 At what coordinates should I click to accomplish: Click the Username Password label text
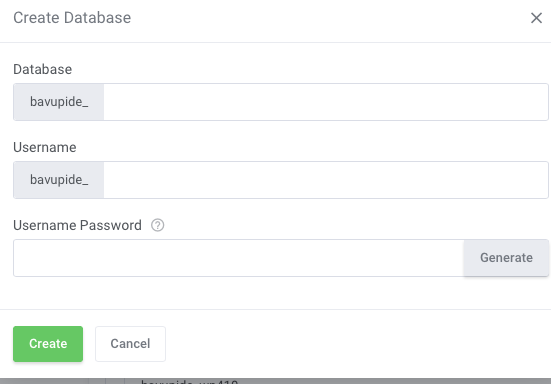pyautogui.click(x=77, y=226)
